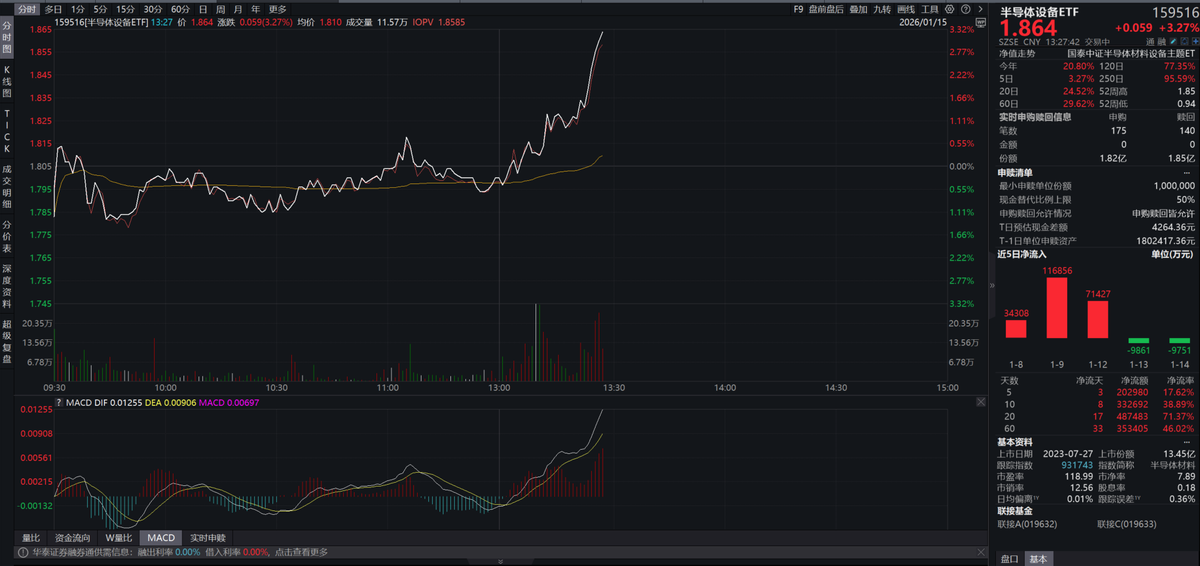The image size is (1200, 566).
Task: Toggle the 盘前盘后 pre/post market display
Action: tap(828, 9)
